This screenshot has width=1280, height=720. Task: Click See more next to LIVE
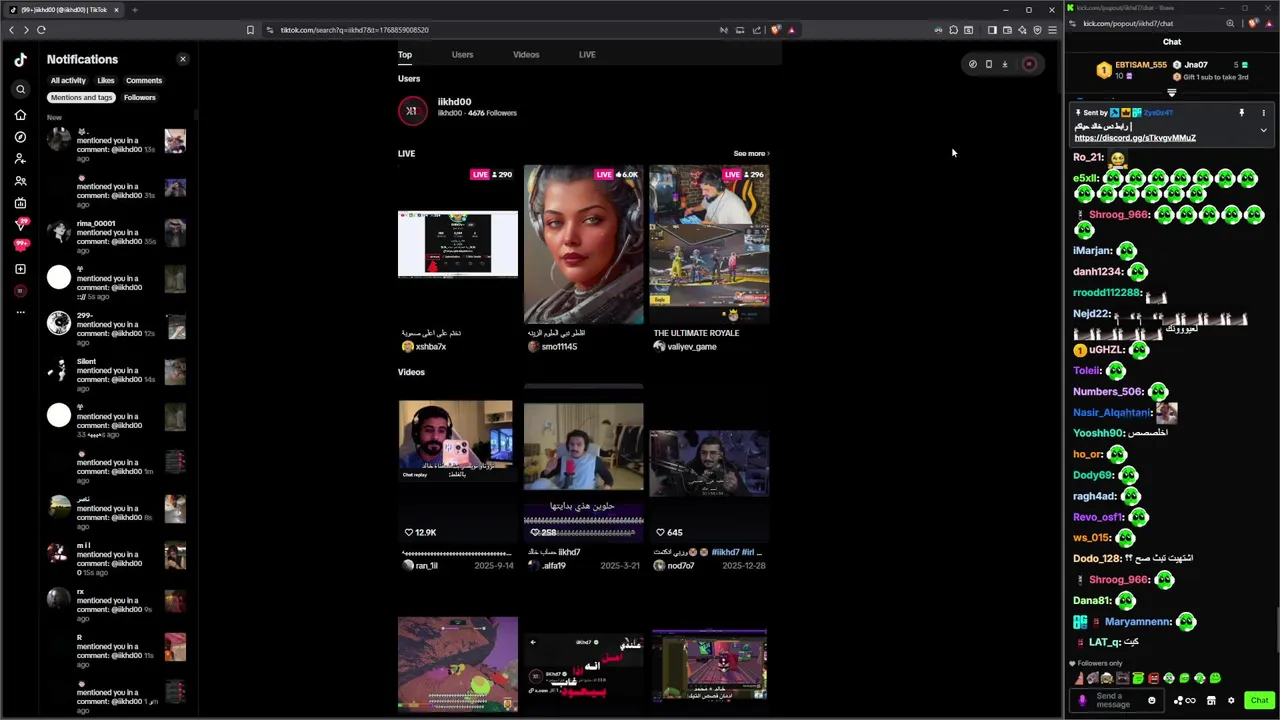point(751,154)
